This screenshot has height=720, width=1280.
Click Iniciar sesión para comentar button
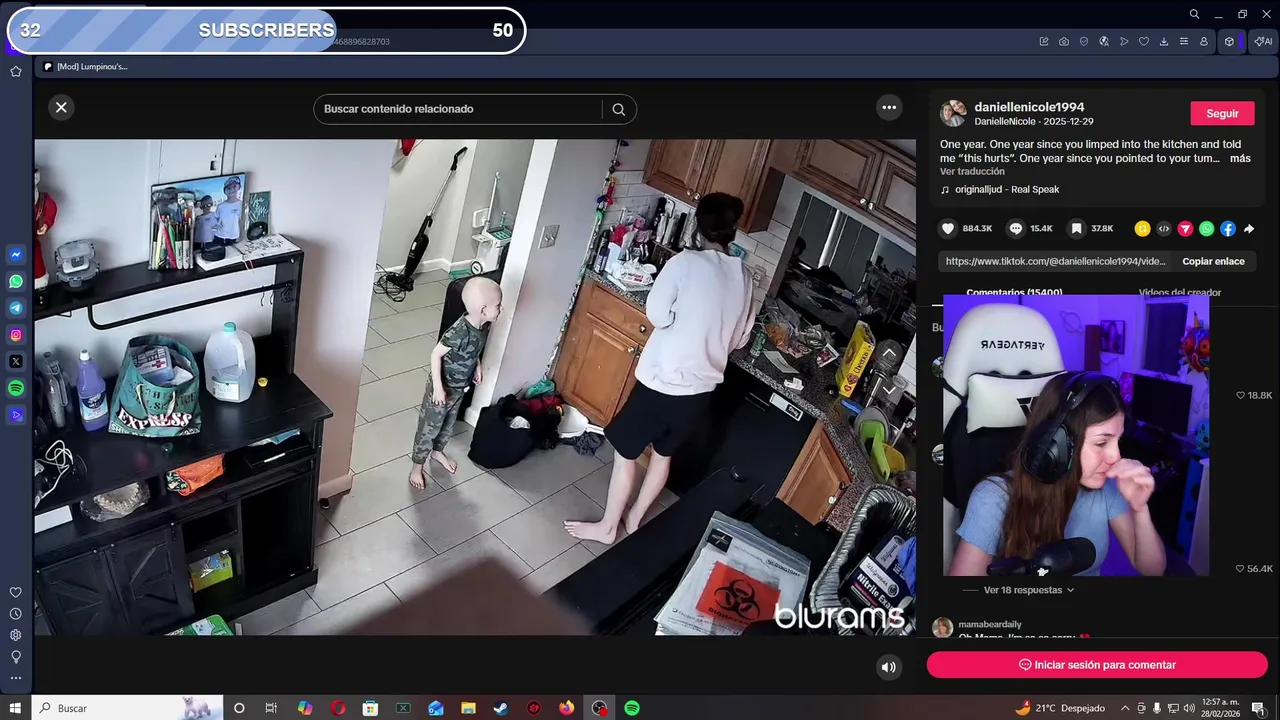point(1097,665)
